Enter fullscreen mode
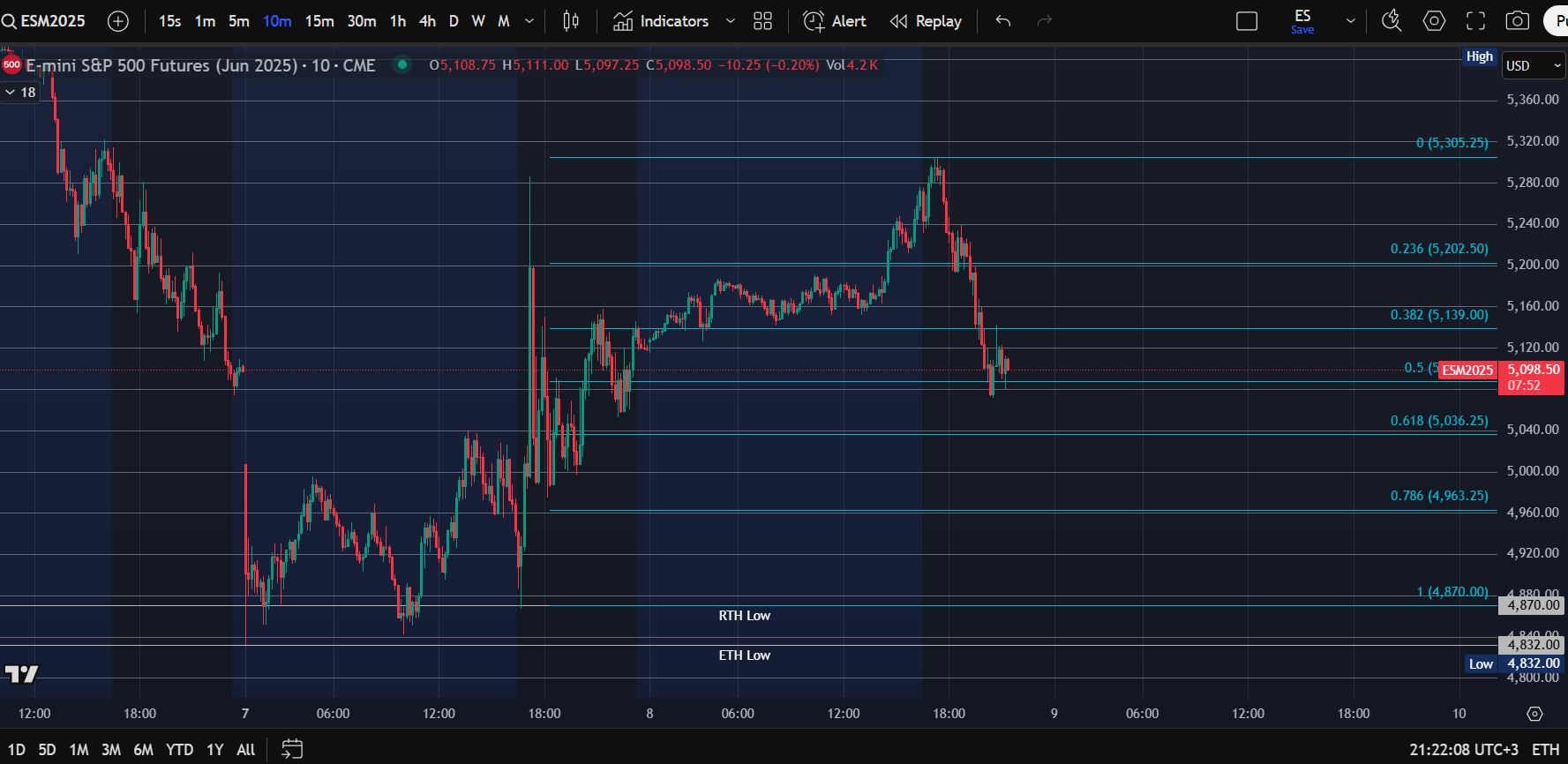The width and height of the screenshot is (1568, 764). click(1475, 21)
